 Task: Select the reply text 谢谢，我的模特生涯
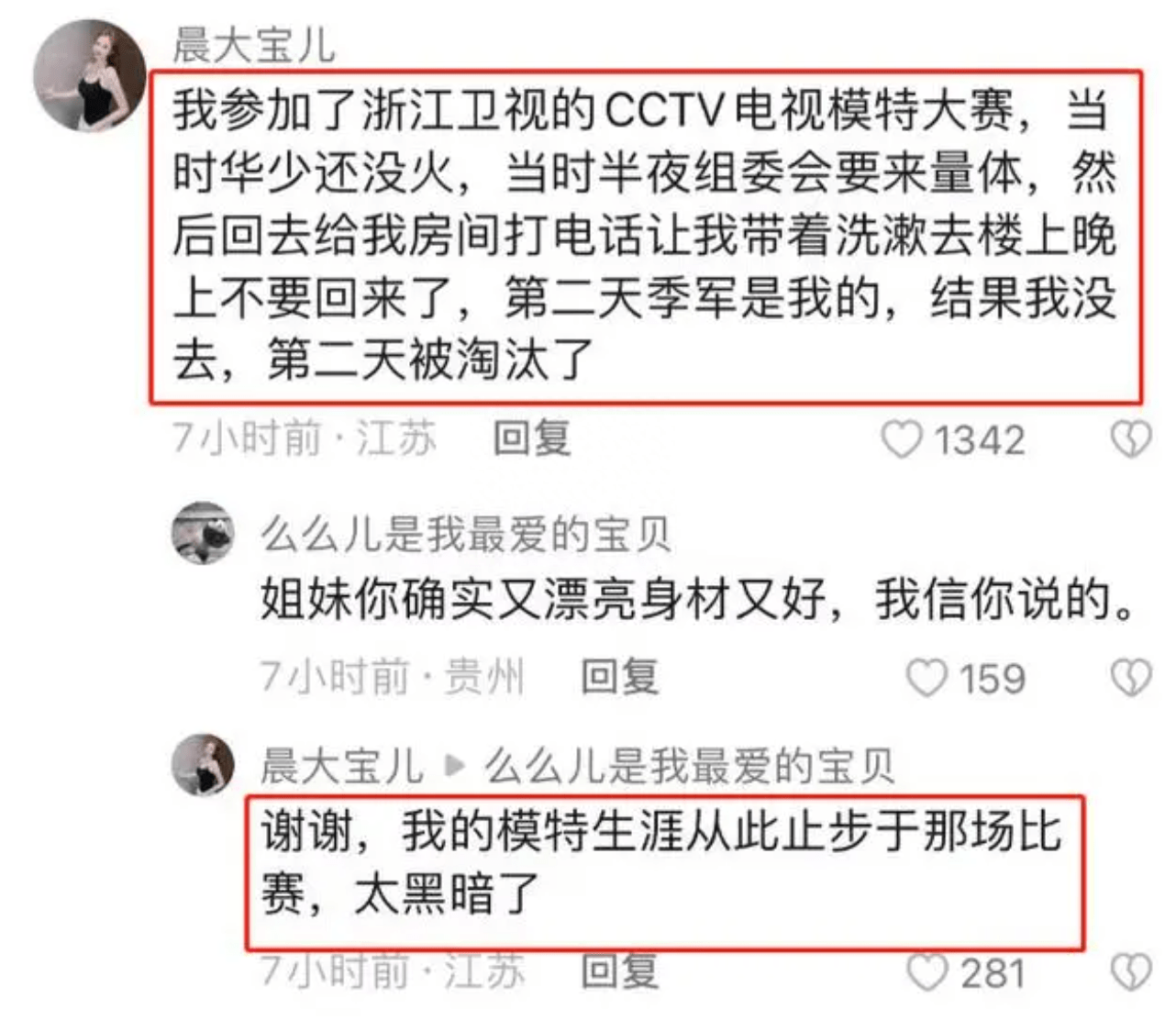[x=660, y=862]
